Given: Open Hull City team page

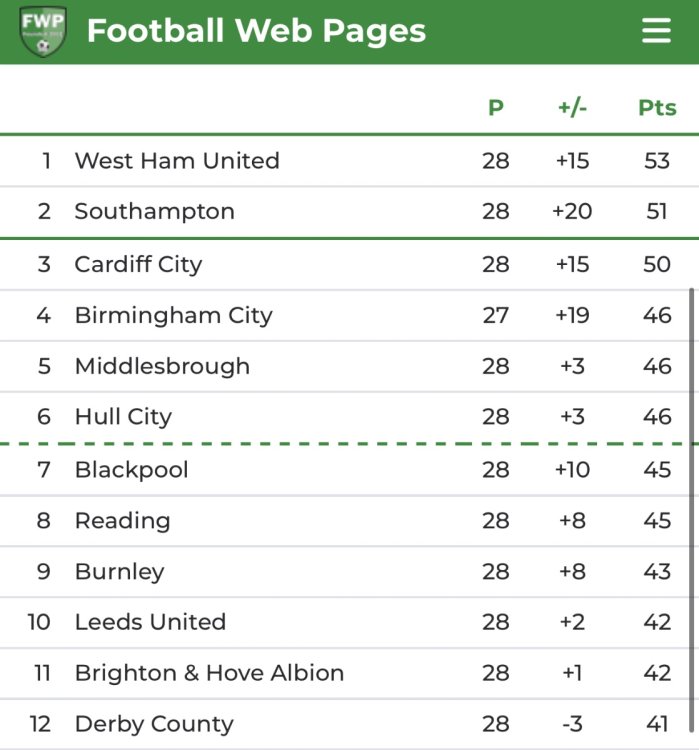Looking at the screenshot, I should [x=123, y=416].
